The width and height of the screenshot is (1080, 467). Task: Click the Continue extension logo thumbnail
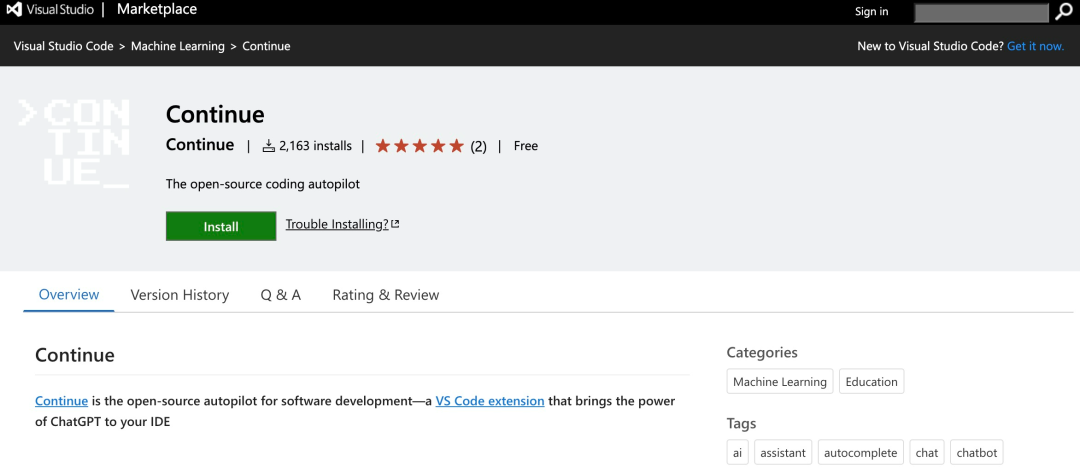pos(74,143)
